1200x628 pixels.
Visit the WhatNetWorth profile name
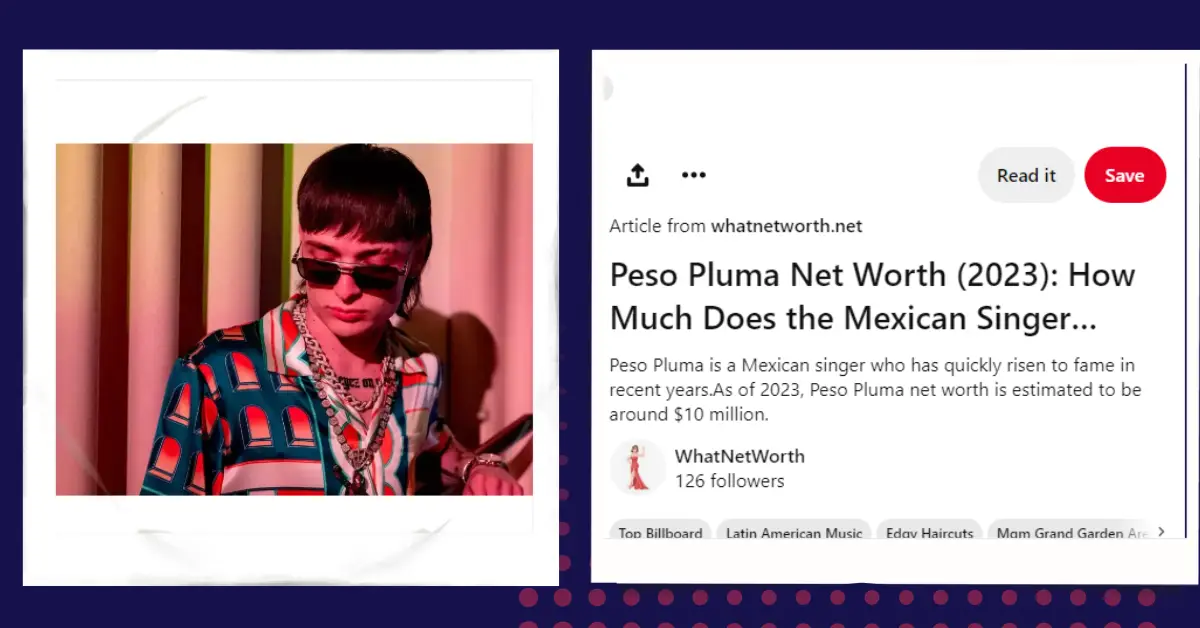point(740,456)
